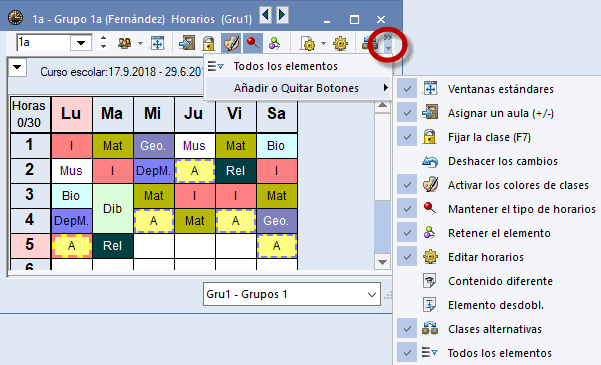Viewport: 601px width, 365px height.
Task: Toggle the red pushpin toolbar button
Action: click(253, 43)
